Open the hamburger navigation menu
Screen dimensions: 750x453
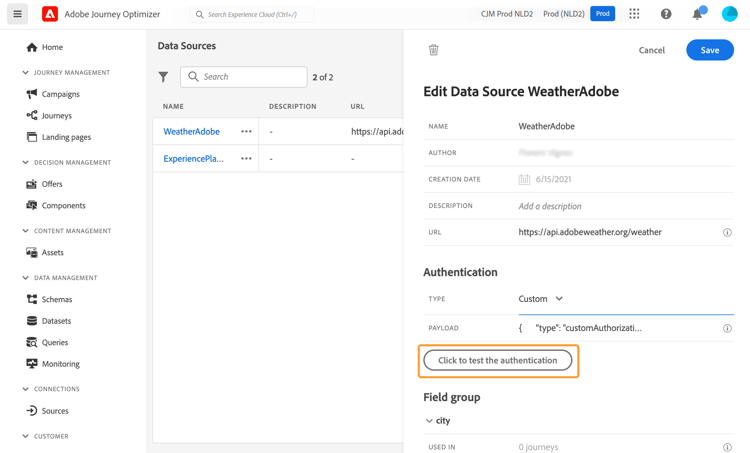pos(17,14)
